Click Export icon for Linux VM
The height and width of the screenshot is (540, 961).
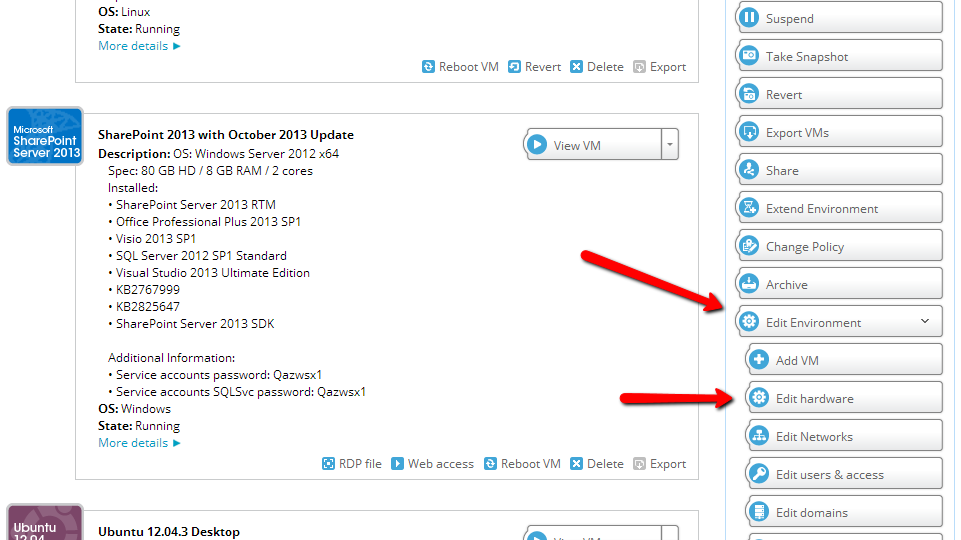(639, 67)
